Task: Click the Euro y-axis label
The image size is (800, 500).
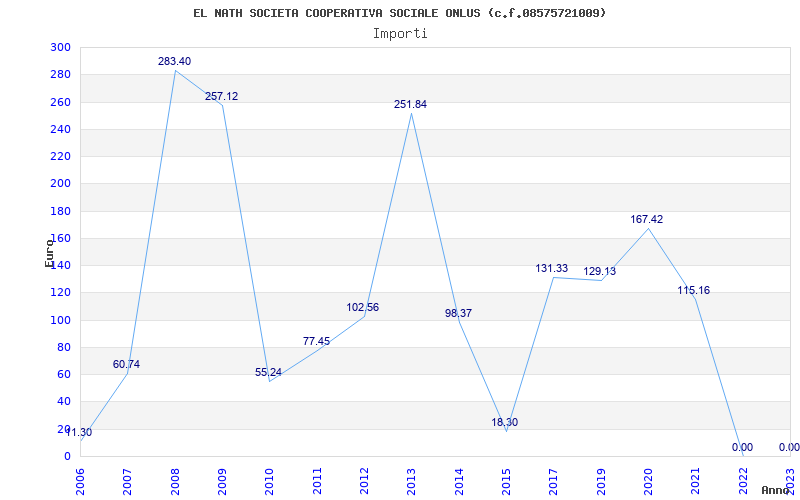Action: [x=49, y=253]
